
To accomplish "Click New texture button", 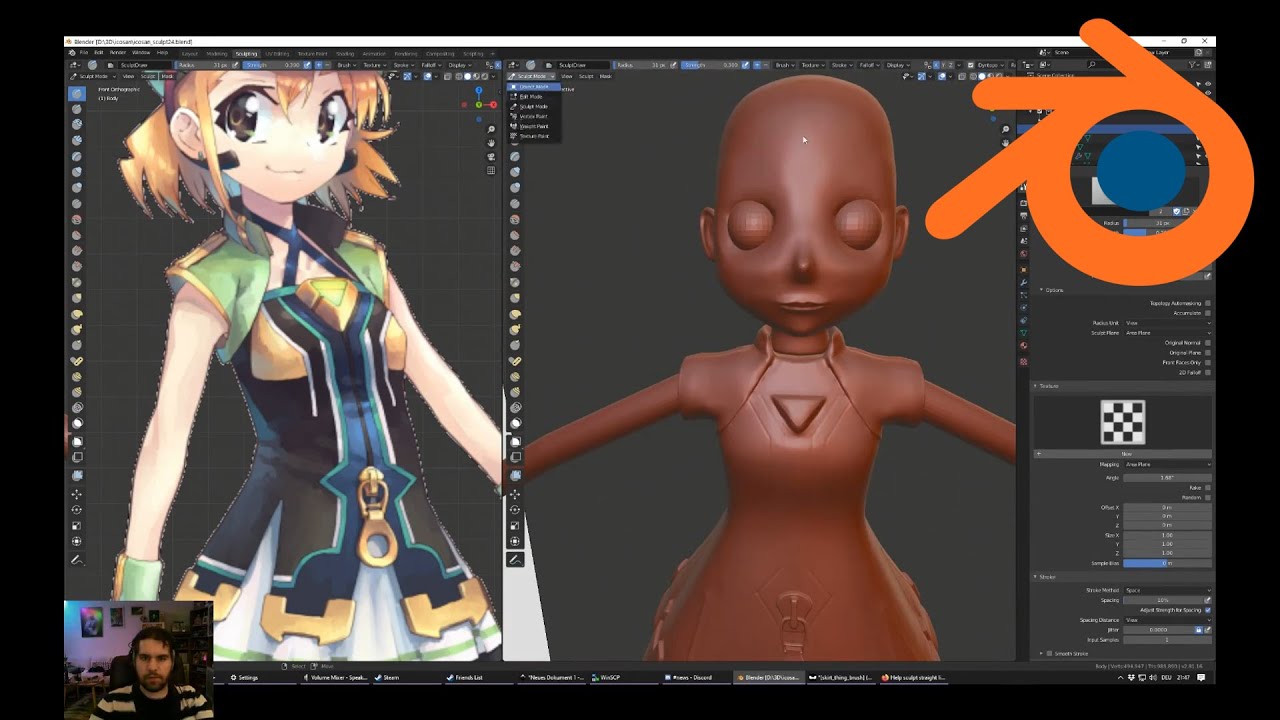I will point(1123,454).
